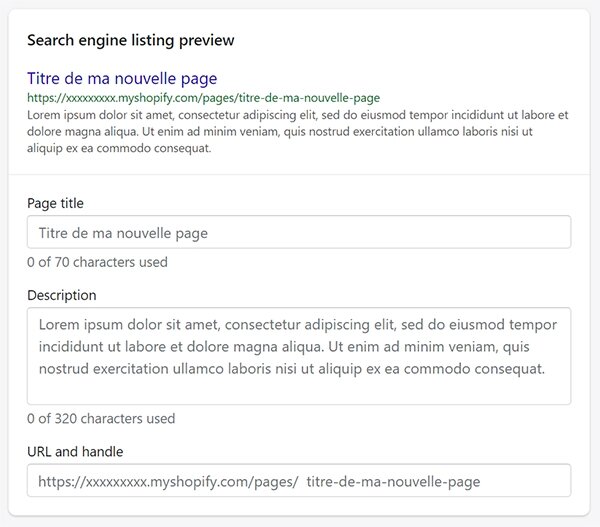
Task: Click the 'URL and handle' label
Action: tap(75, 452)
